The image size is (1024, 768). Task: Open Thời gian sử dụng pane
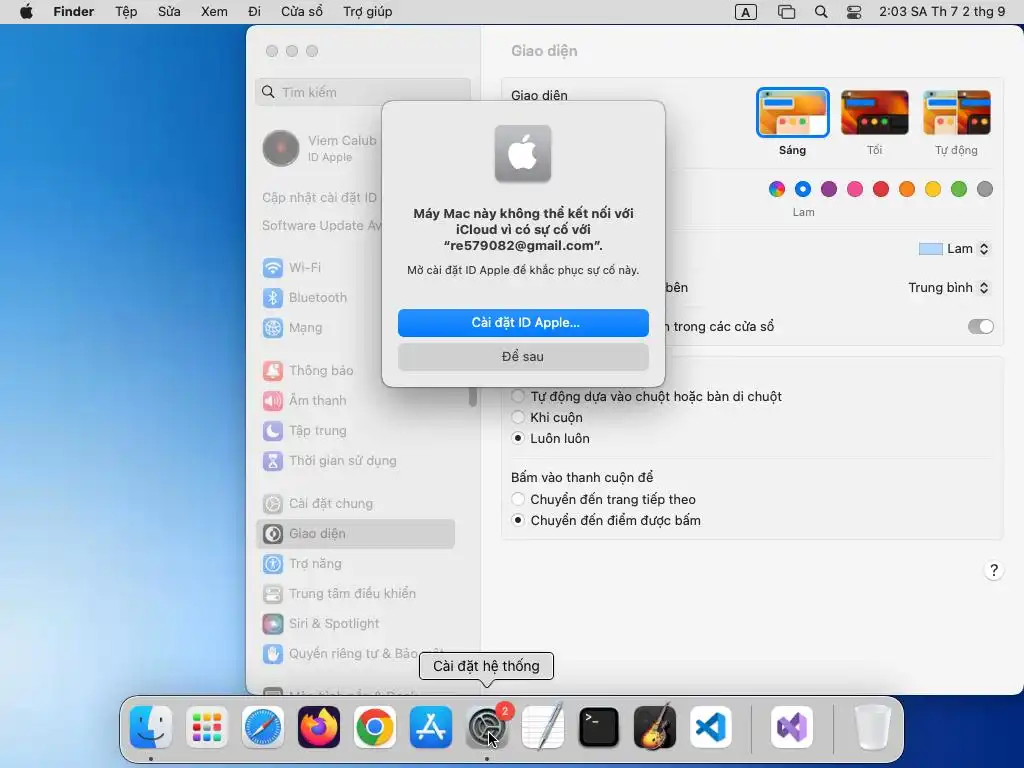(x=329, y=461)
